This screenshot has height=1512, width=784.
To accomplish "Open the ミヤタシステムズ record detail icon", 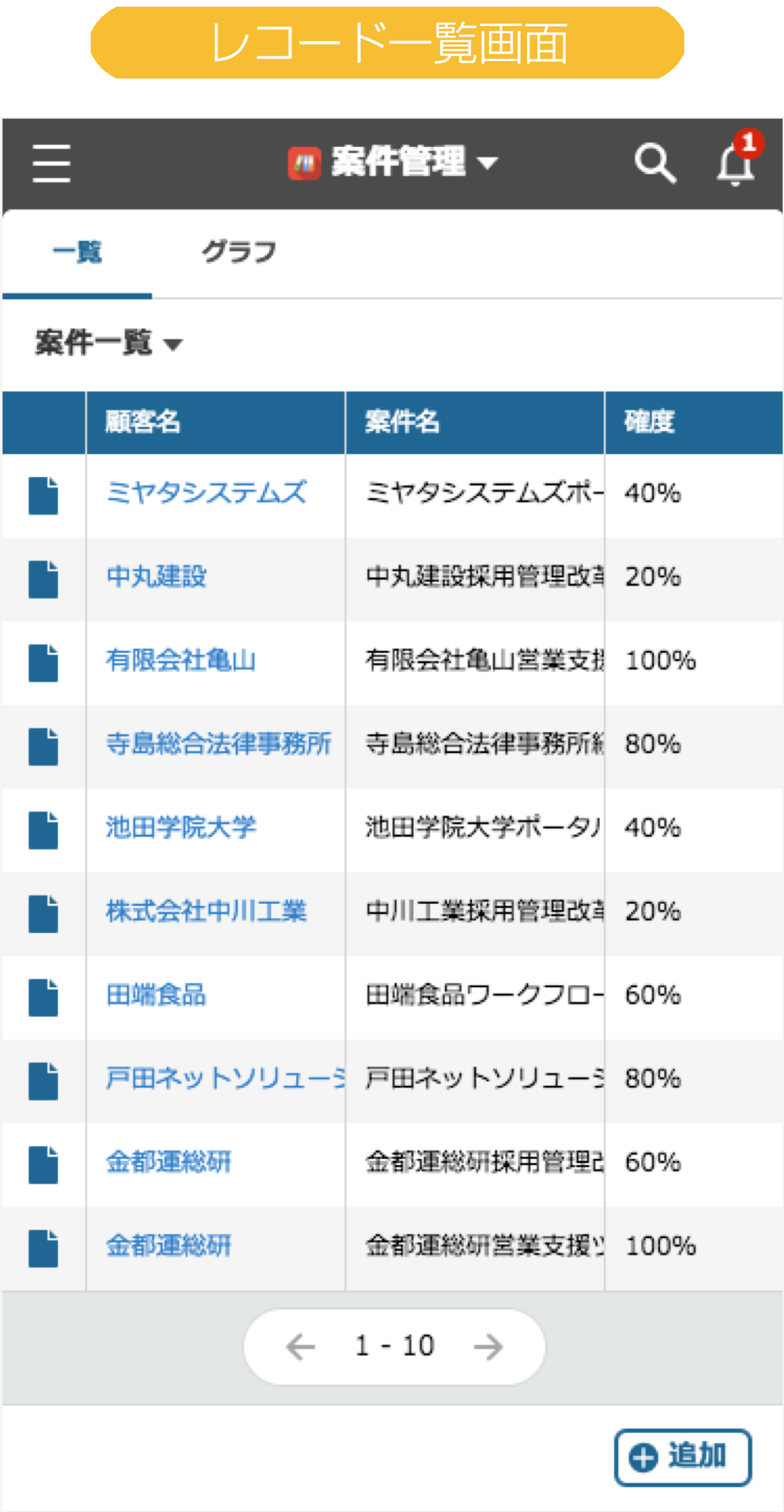I will [x=44, y=496].
